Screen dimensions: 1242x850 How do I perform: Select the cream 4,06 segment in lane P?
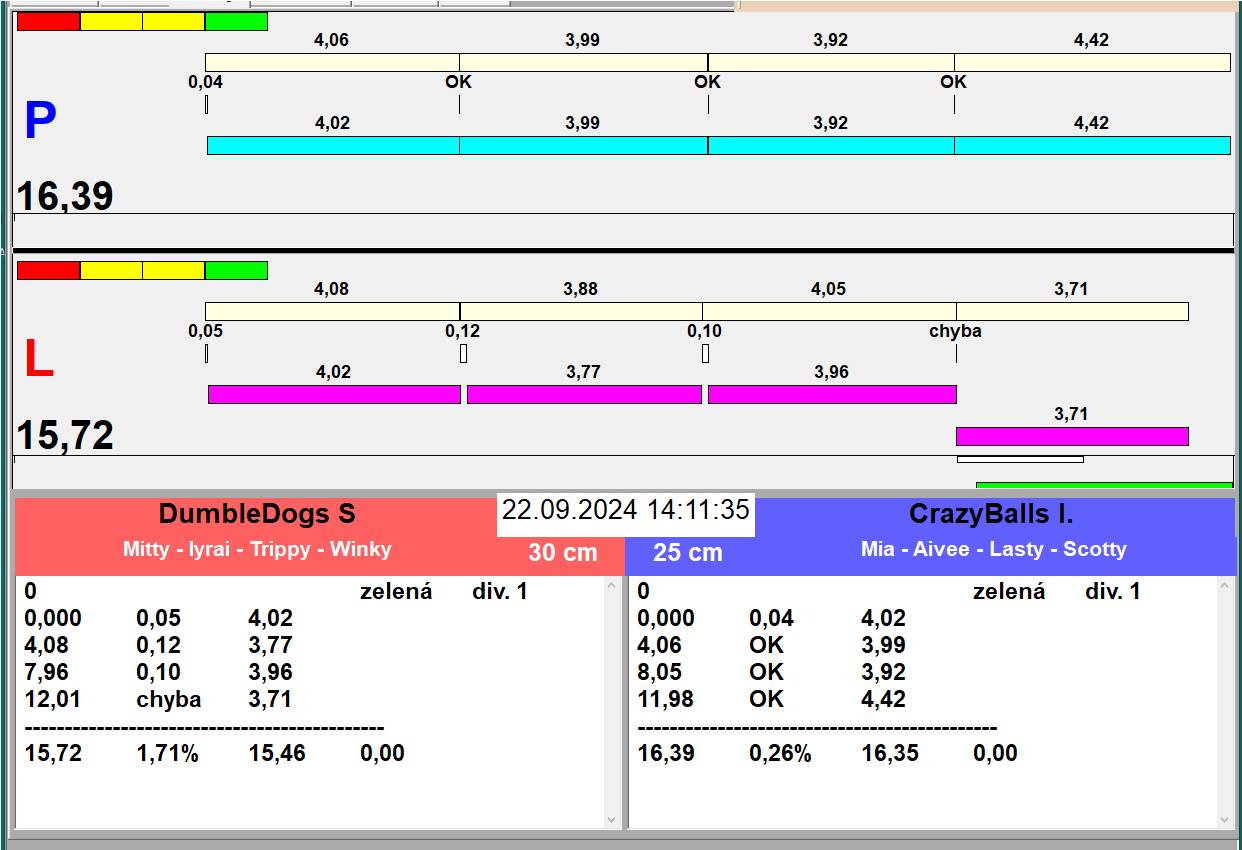point(332,62)
